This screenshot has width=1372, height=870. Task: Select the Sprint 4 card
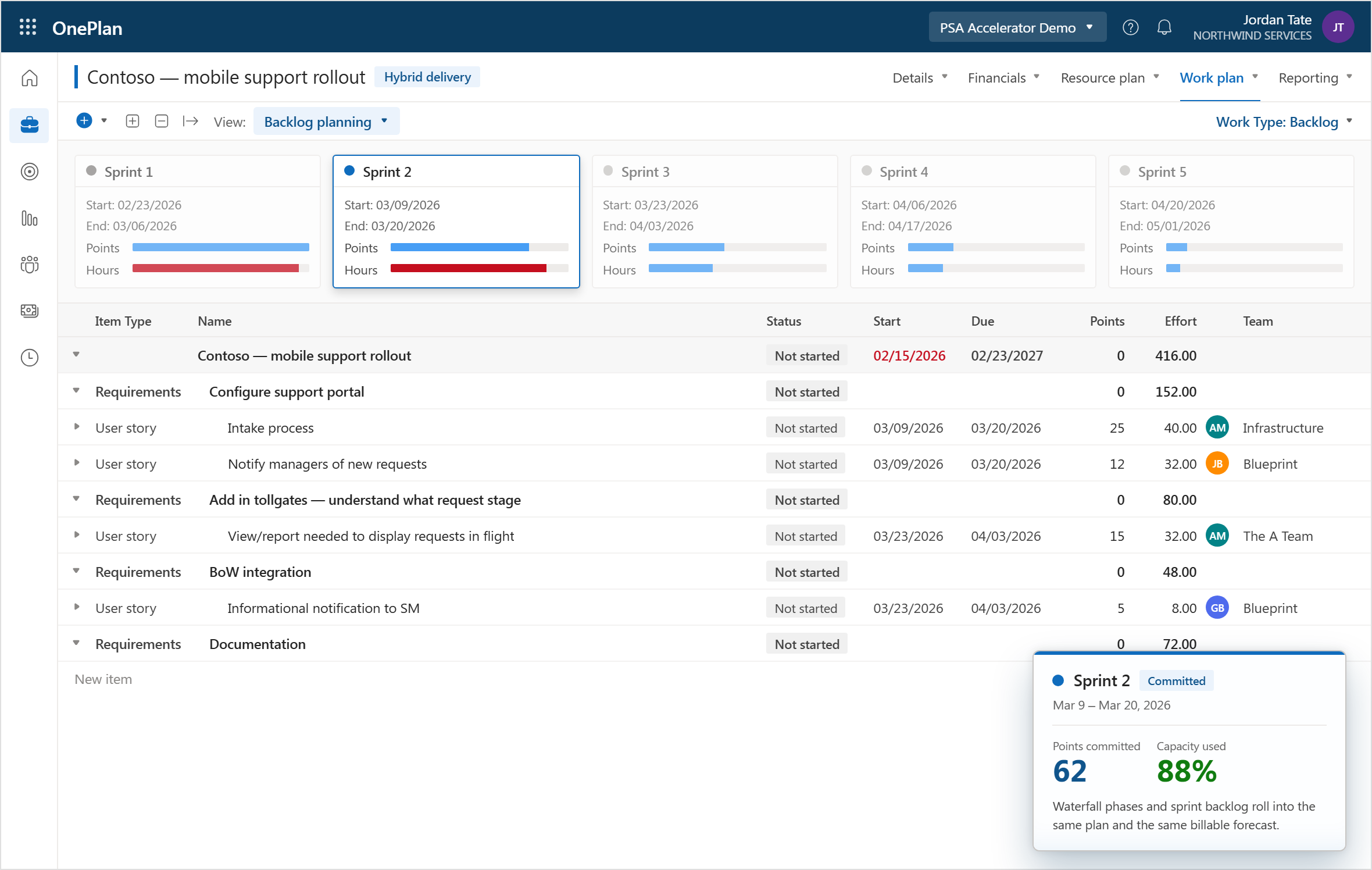[973, 222]
